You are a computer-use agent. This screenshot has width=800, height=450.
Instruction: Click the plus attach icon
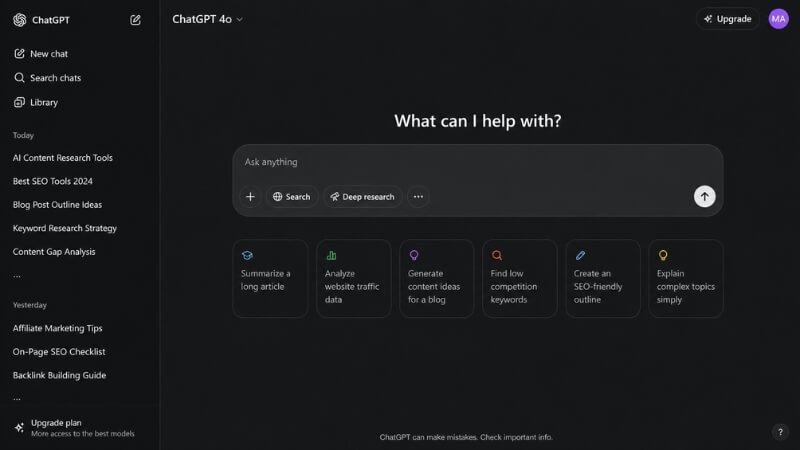(250, 196)
